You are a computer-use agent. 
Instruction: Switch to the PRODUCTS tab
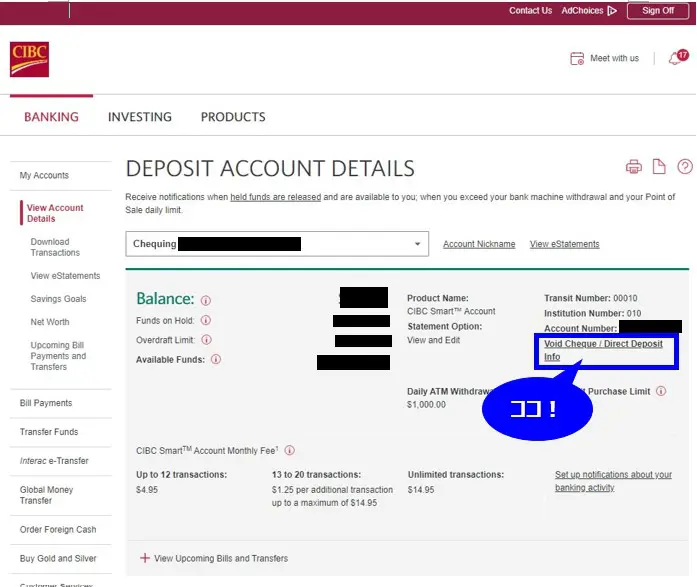[233, 116]
